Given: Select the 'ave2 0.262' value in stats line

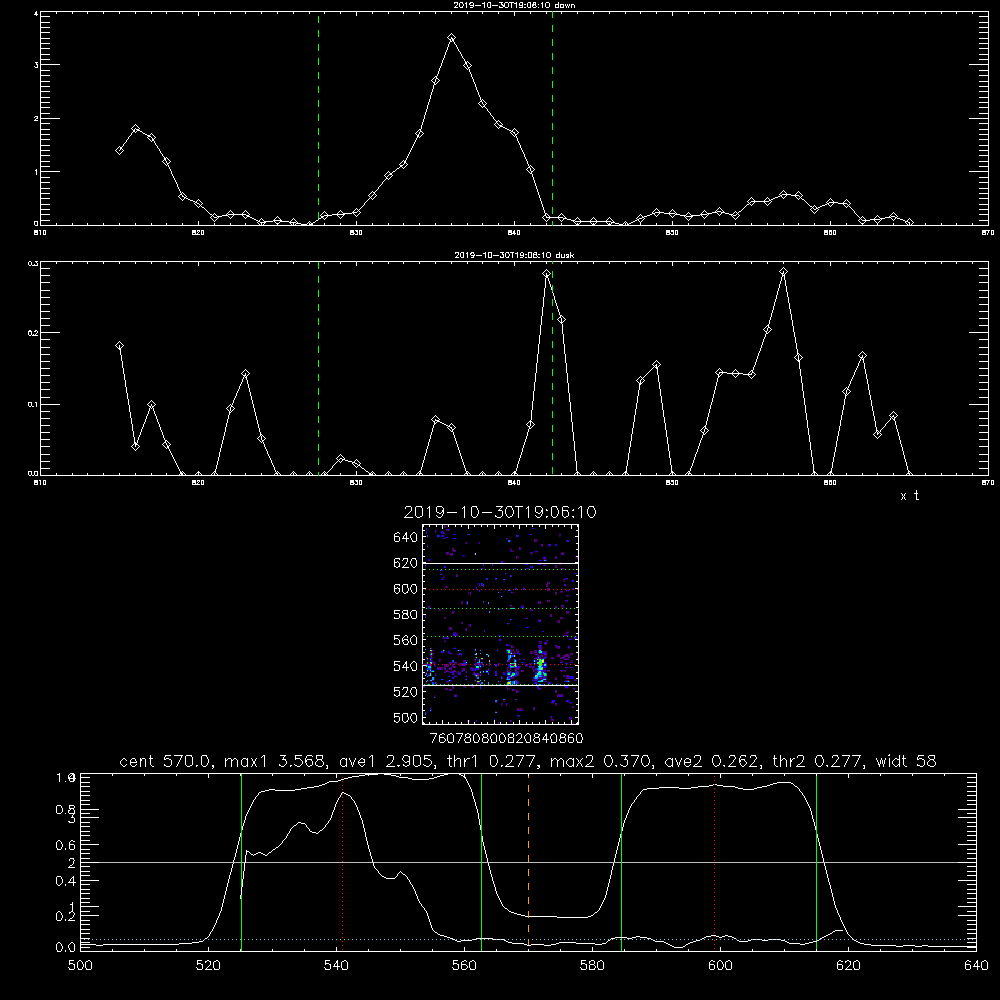Looking at the screenshot, I should (x=711, y=761).
